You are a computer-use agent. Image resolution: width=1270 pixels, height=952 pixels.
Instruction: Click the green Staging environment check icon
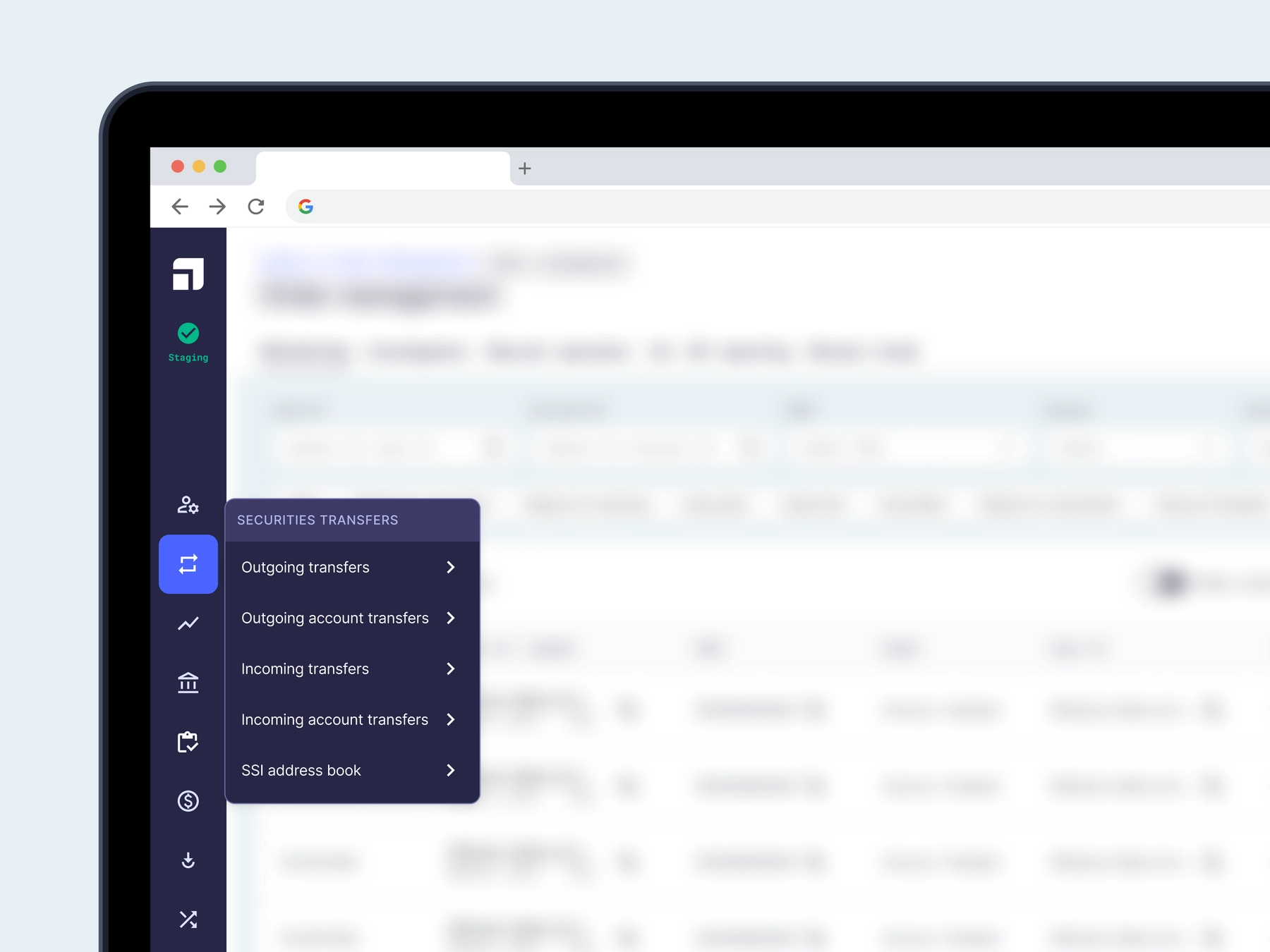[x=188, y=333]
